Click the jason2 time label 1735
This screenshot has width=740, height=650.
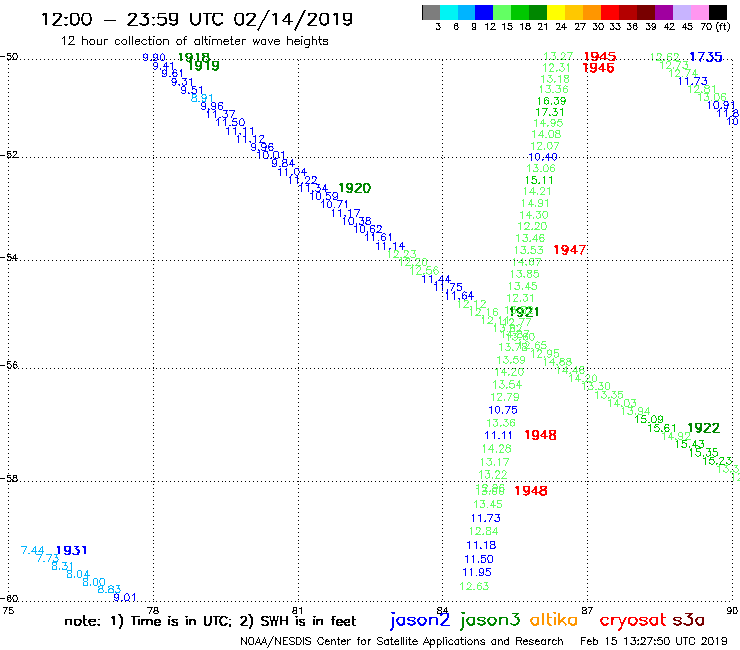pos(706,57)
